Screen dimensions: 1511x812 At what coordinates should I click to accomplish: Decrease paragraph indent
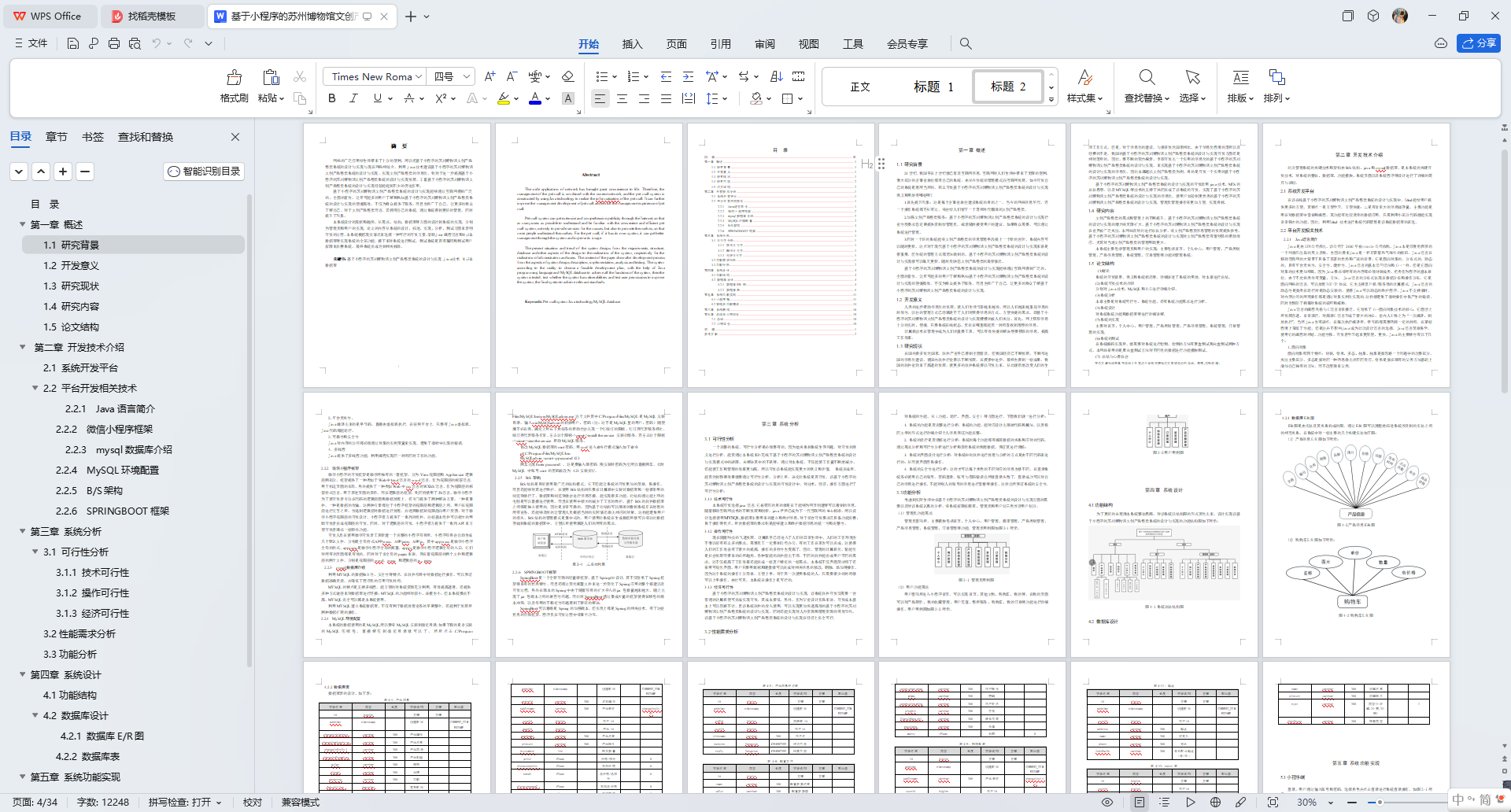pos(666,76)
